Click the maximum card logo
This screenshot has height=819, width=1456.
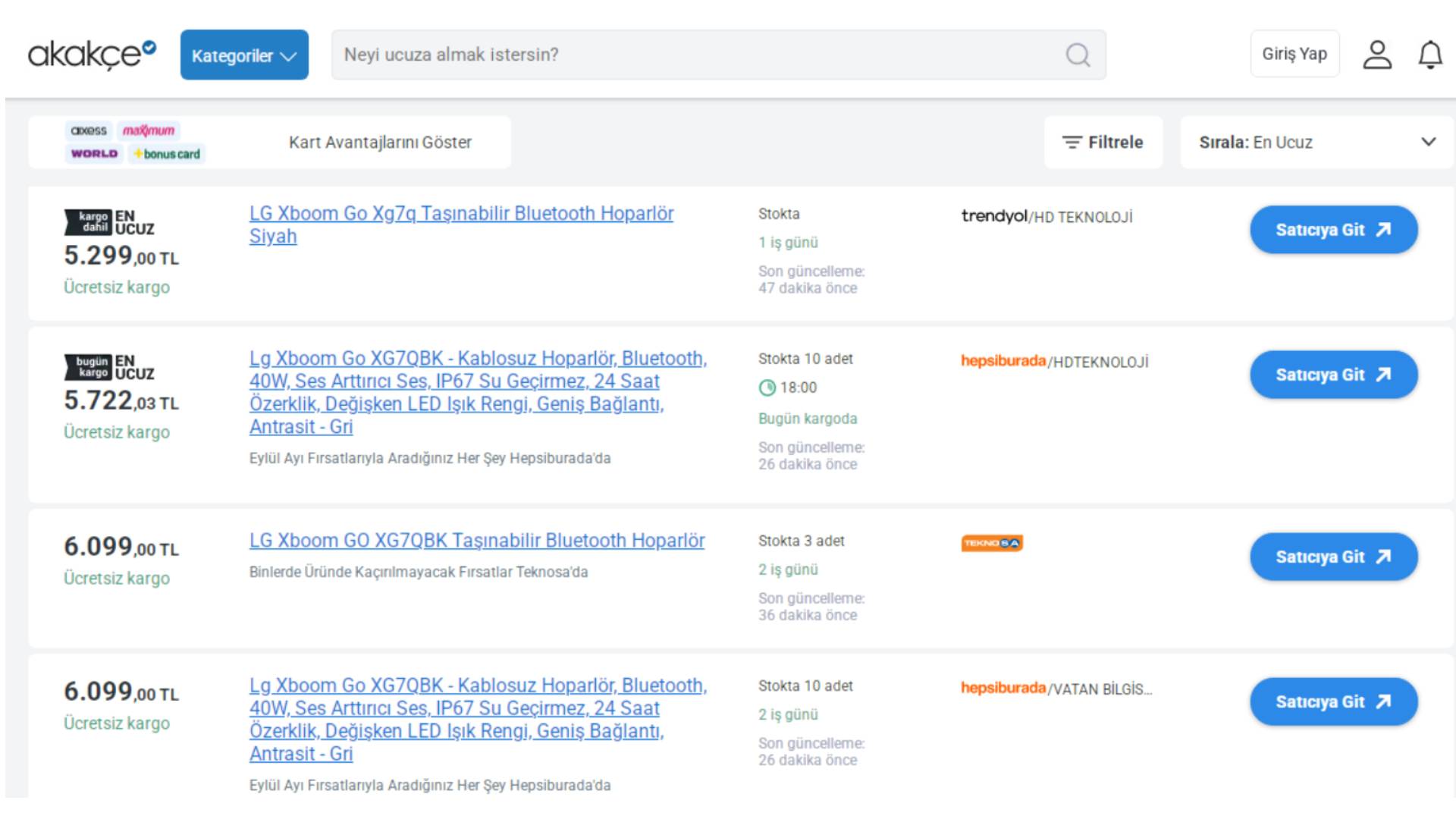(x=149, y=130)
